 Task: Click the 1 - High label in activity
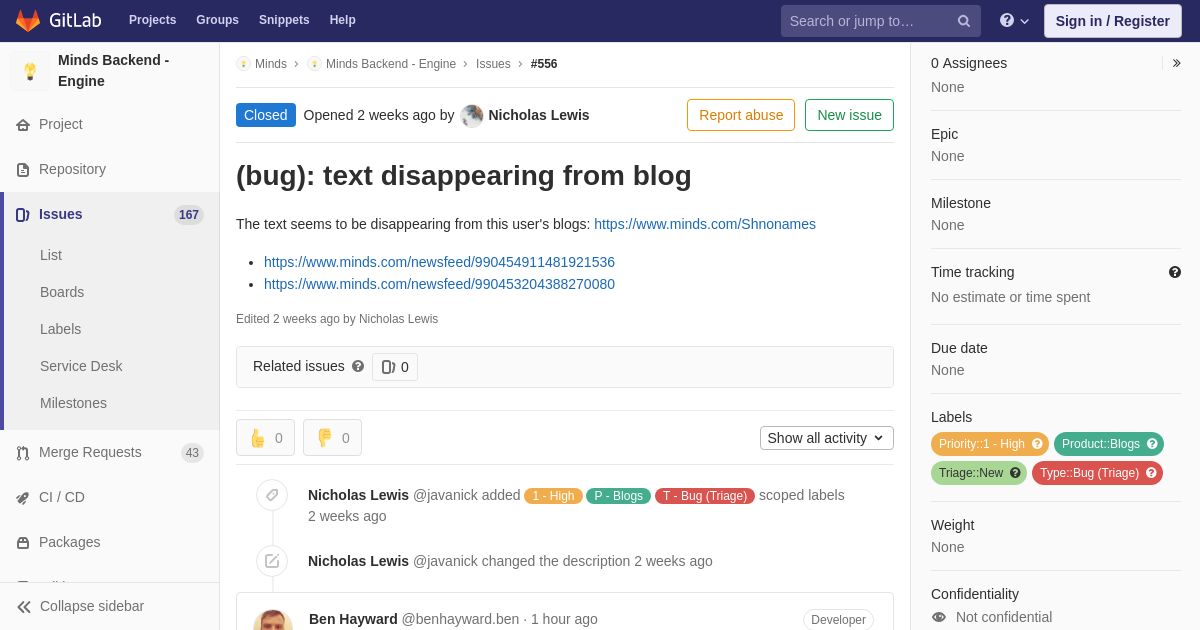point(553,496)
